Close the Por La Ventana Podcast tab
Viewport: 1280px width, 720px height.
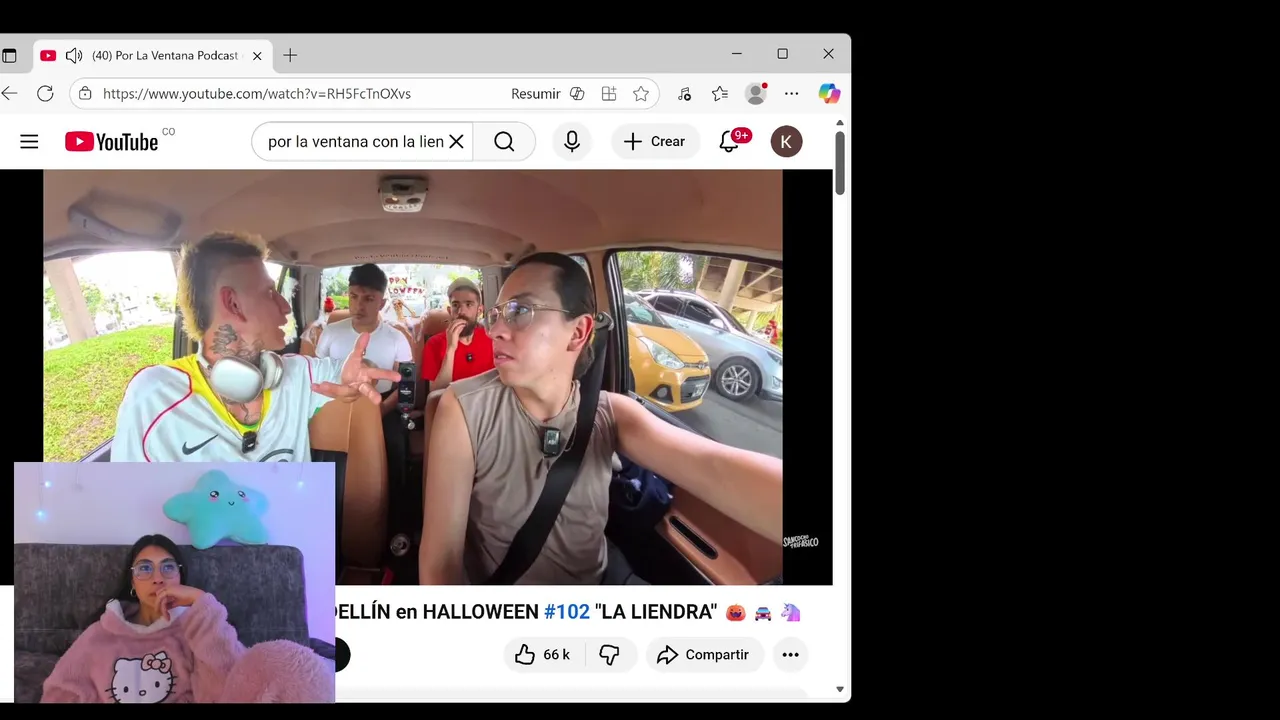tap(257, 56)
